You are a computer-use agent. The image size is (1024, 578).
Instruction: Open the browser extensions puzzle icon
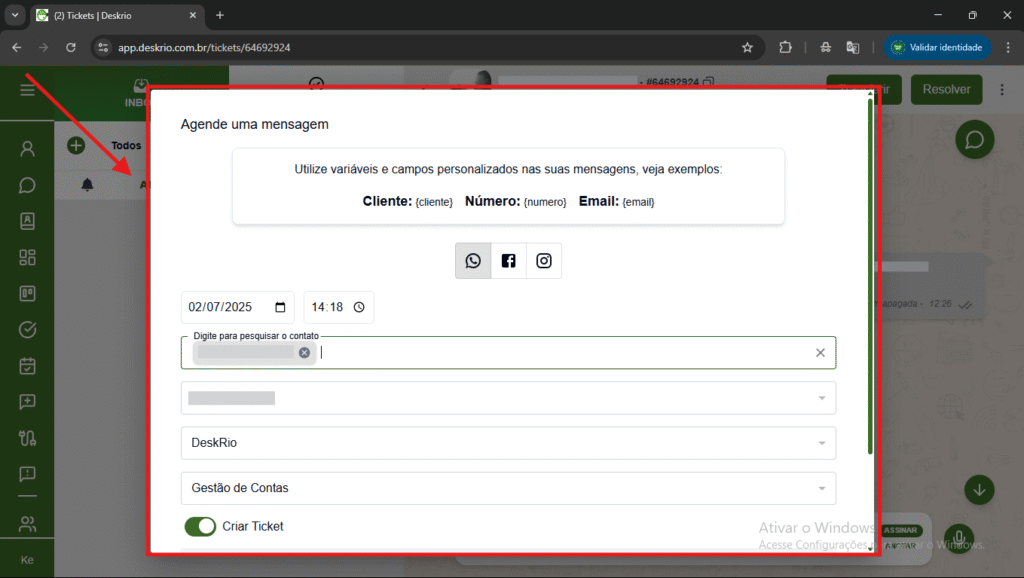click(x=785, y=48)
